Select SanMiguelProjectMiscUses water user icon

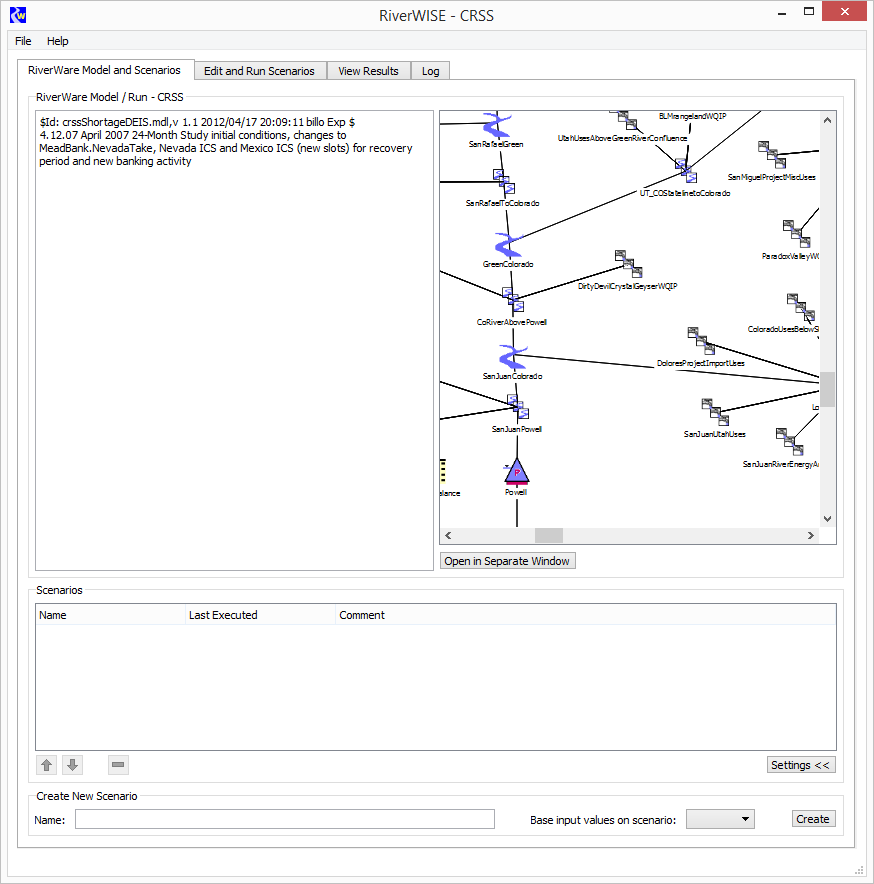tap(772, 154)
